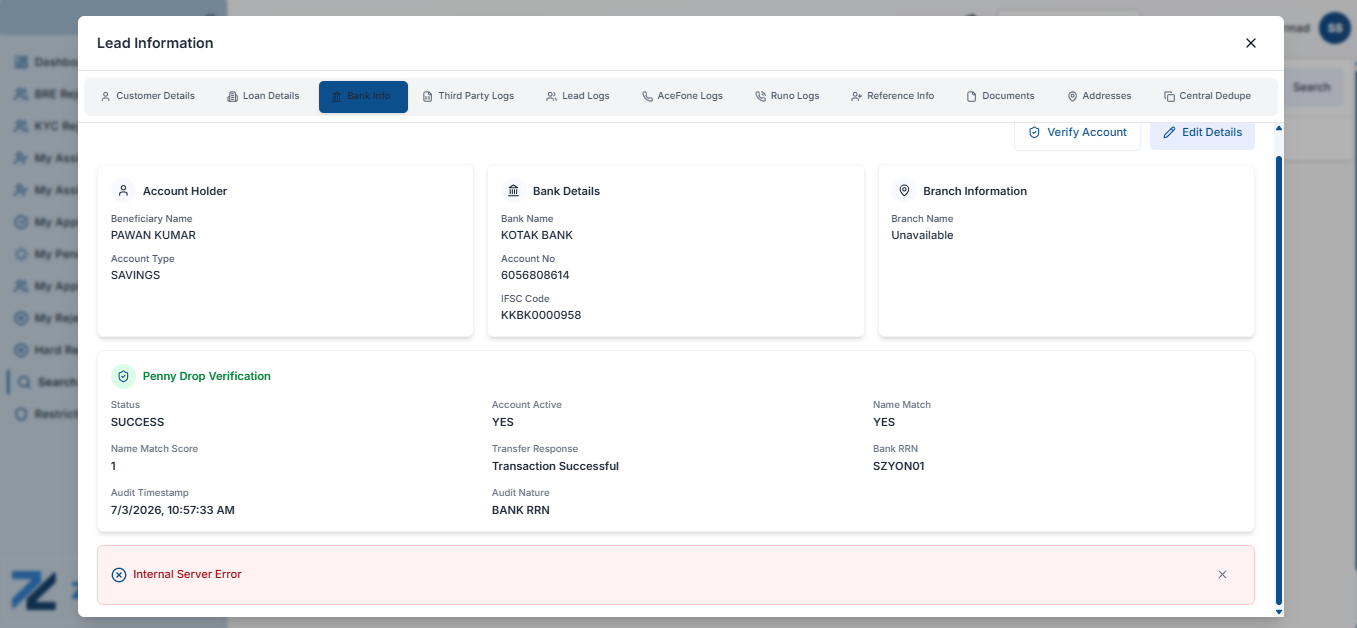Open the Reference Info tab
1357x628 pixels.
coord(892,96)
